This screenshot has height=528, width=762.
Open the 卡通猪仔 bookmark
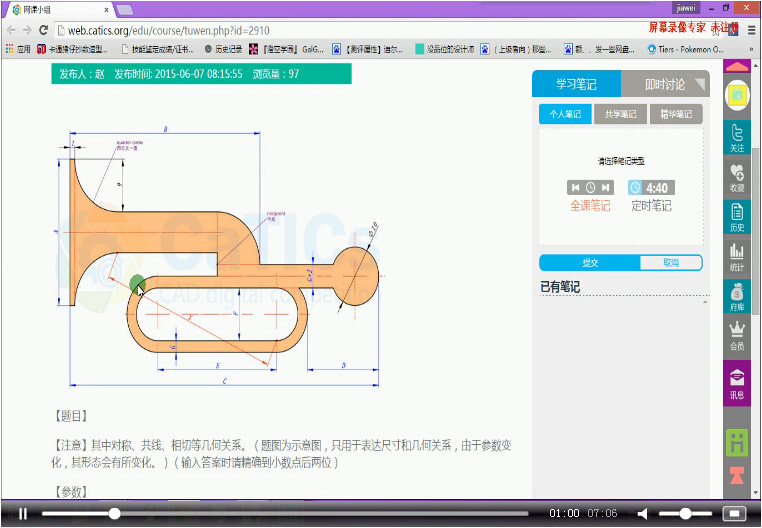(73, 49)
